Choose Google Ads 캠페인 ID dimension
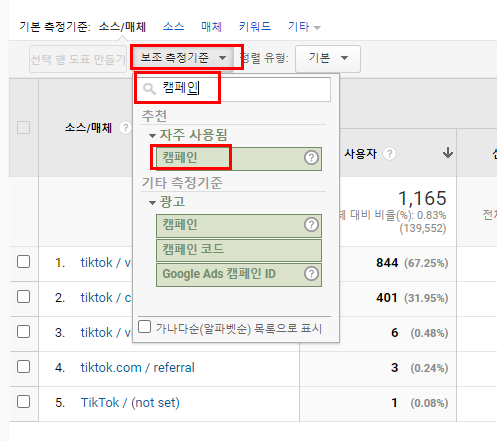Viewport: 497px width, 441px height. [x=239, y=275]
